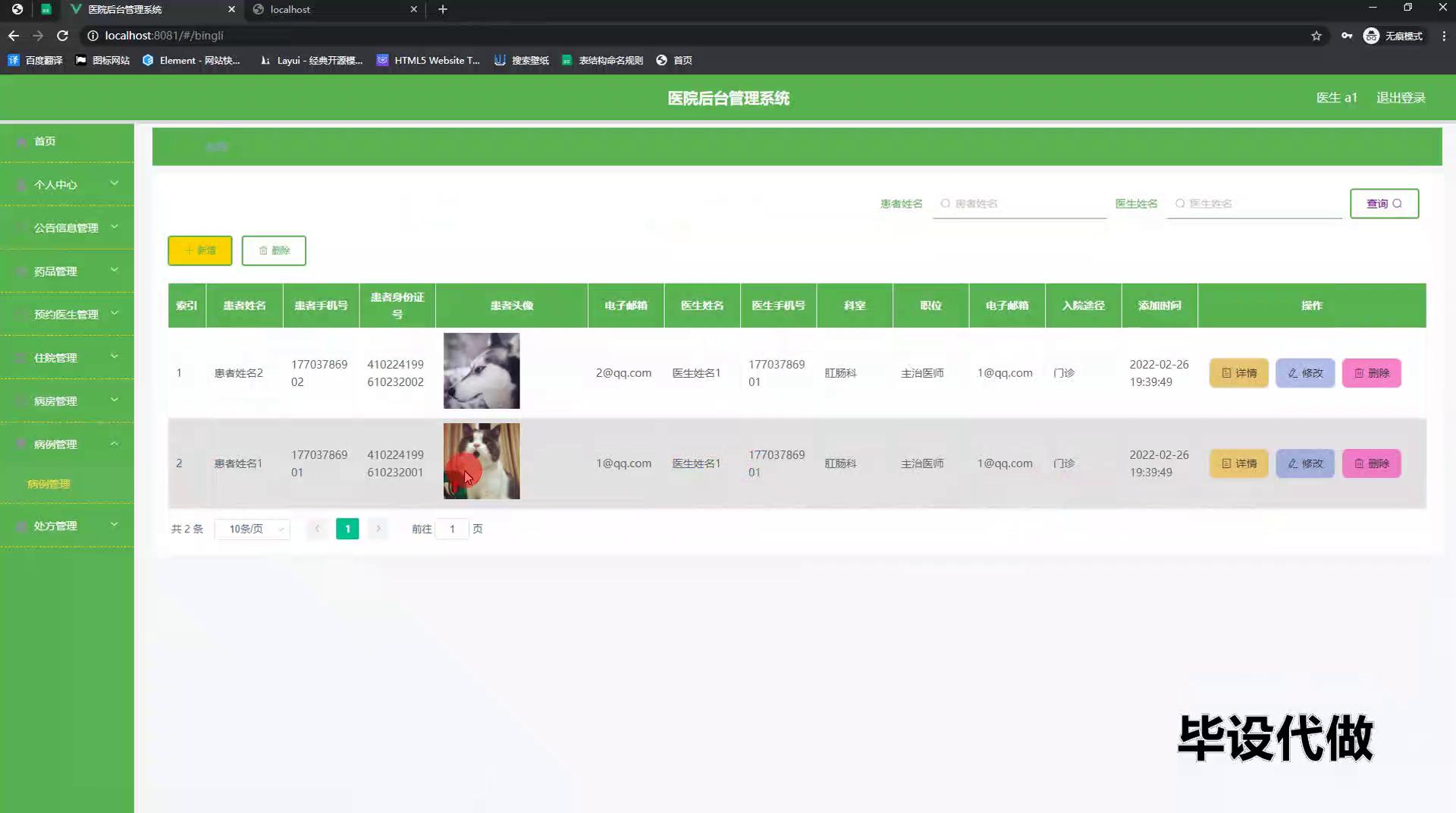Open the 百度翻译 bookmark
1456x813 pixels.
pyautogui.click(x=36, y=60)
